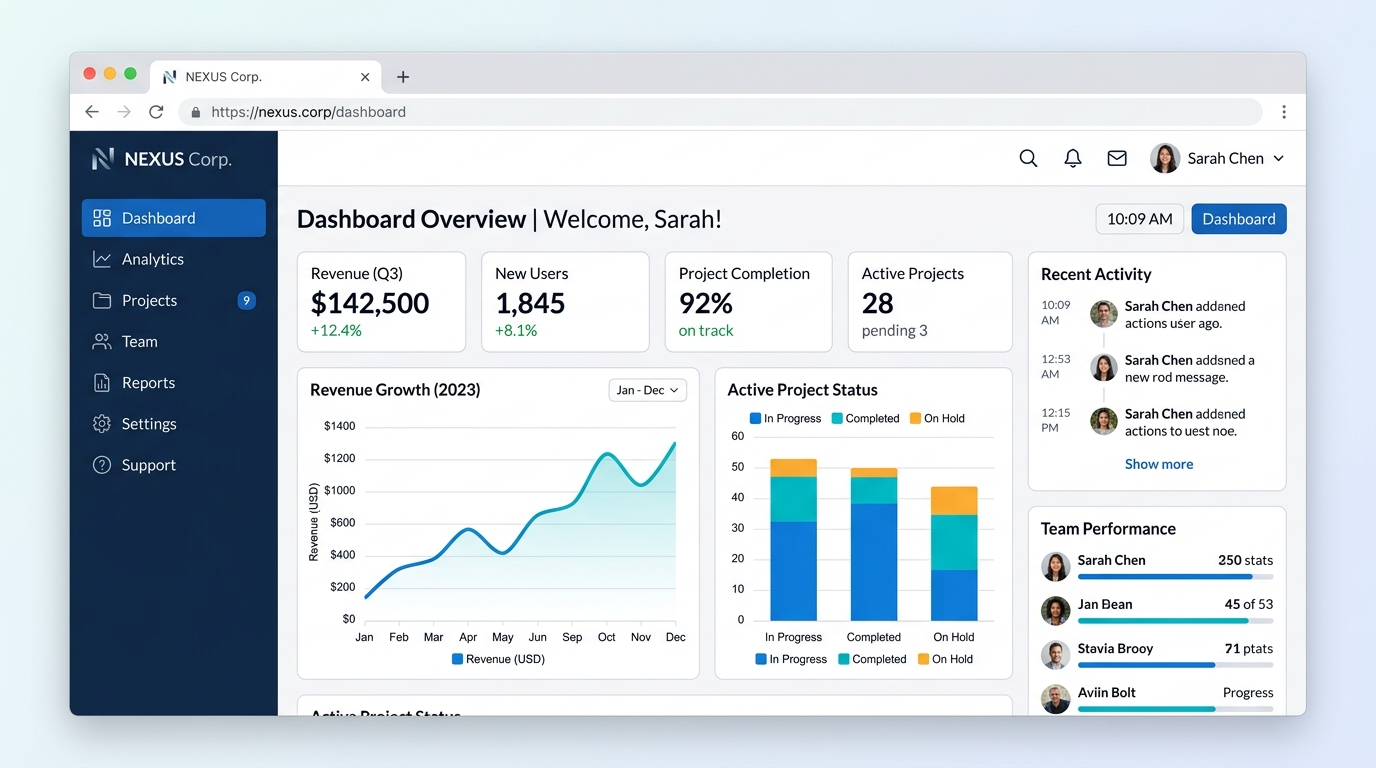Go to Projects in the sidebar
This screenshot has height=768, width=1376.
click(x=174, y=300)
